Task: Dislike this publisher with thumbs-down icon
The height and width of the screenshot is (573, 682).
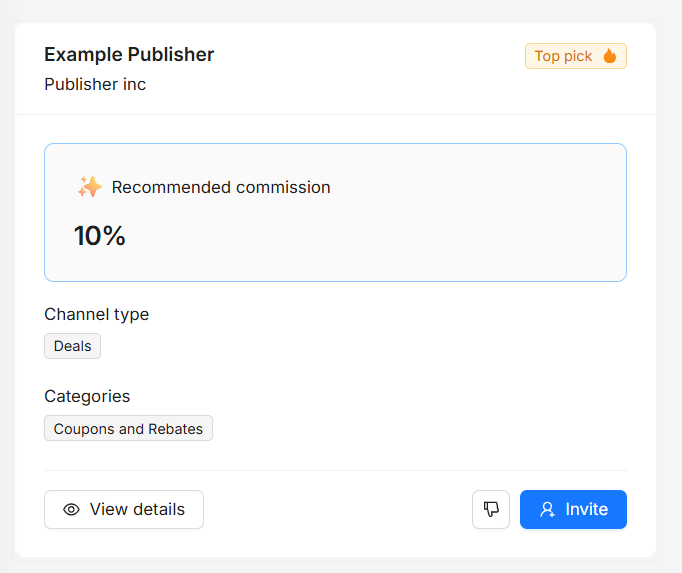Action: click(491, 509)
